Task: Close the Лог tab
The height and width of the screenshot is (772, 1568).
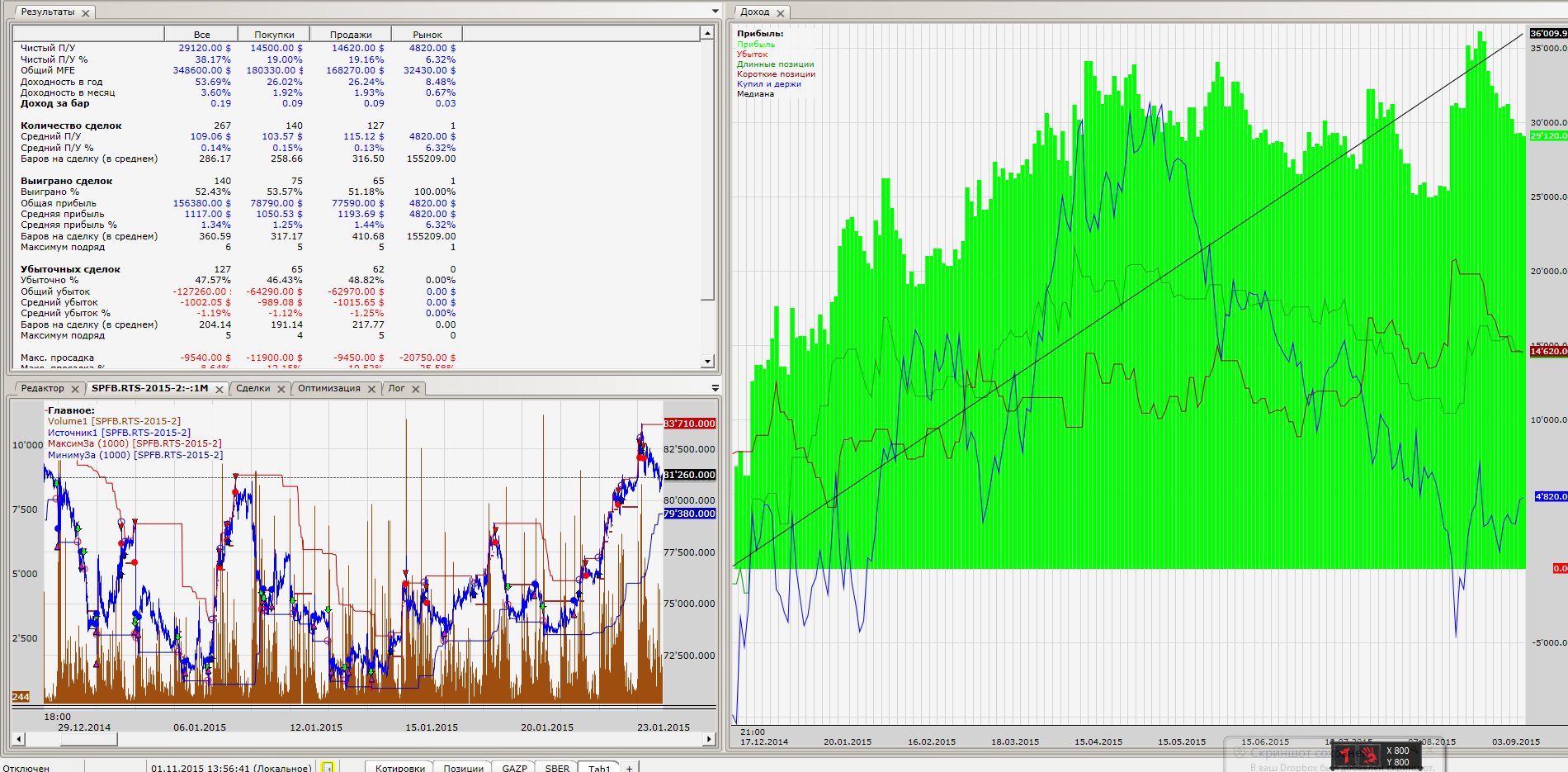Action: click(x=416, y=389)
